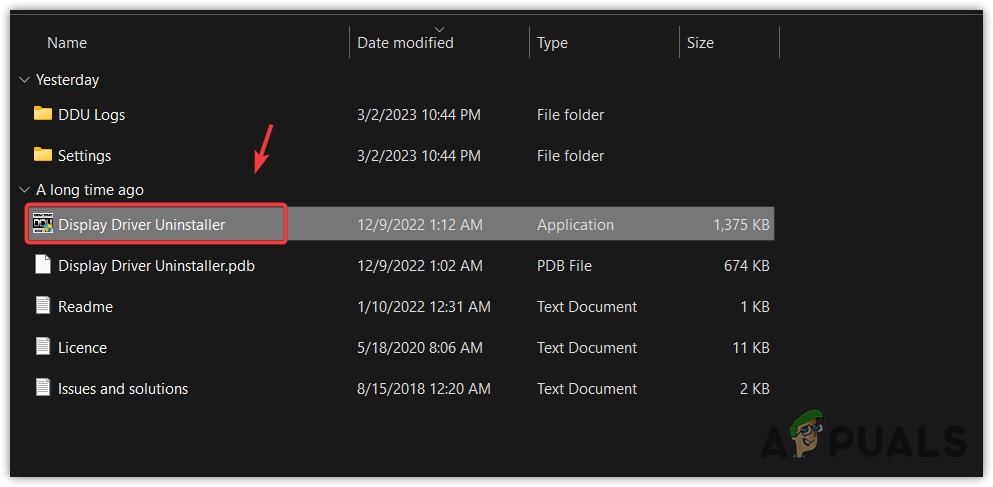Select the Licence file name
This screenshot has height=487, width=993.
tap(83, 348)
